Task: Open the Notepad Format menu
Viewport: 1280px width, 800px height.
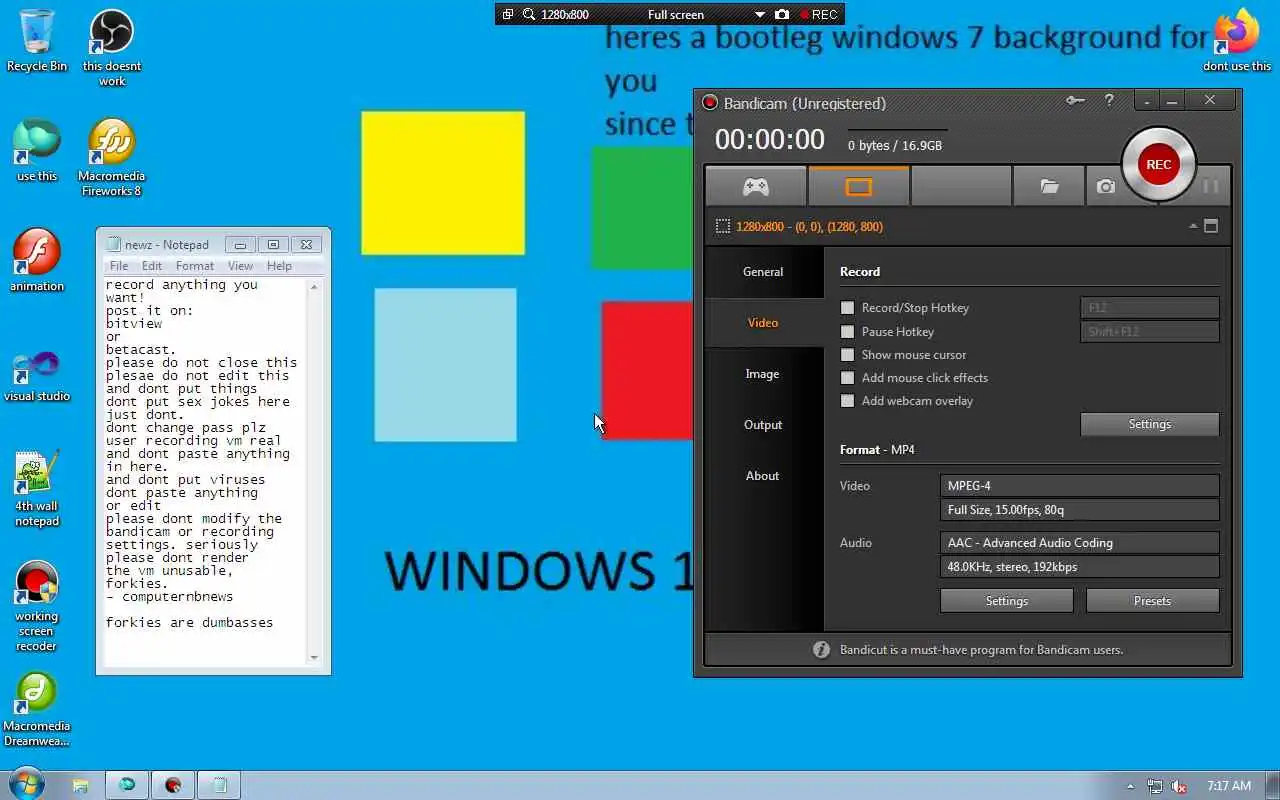Action: point(195,266)
